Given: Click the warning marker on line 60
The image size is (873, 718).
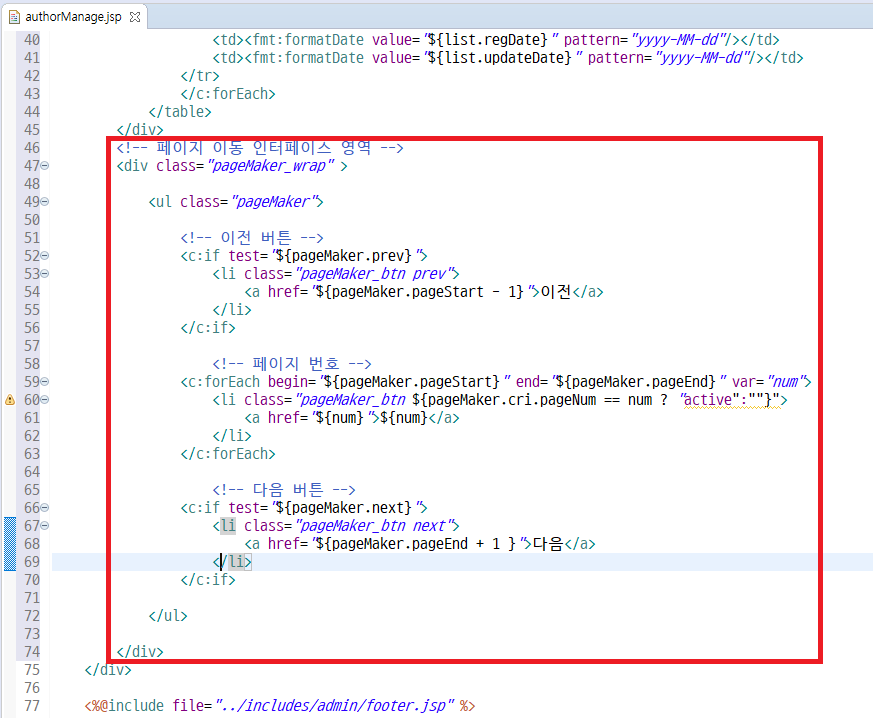Looking at the screenshot, I should pos(10,400).
